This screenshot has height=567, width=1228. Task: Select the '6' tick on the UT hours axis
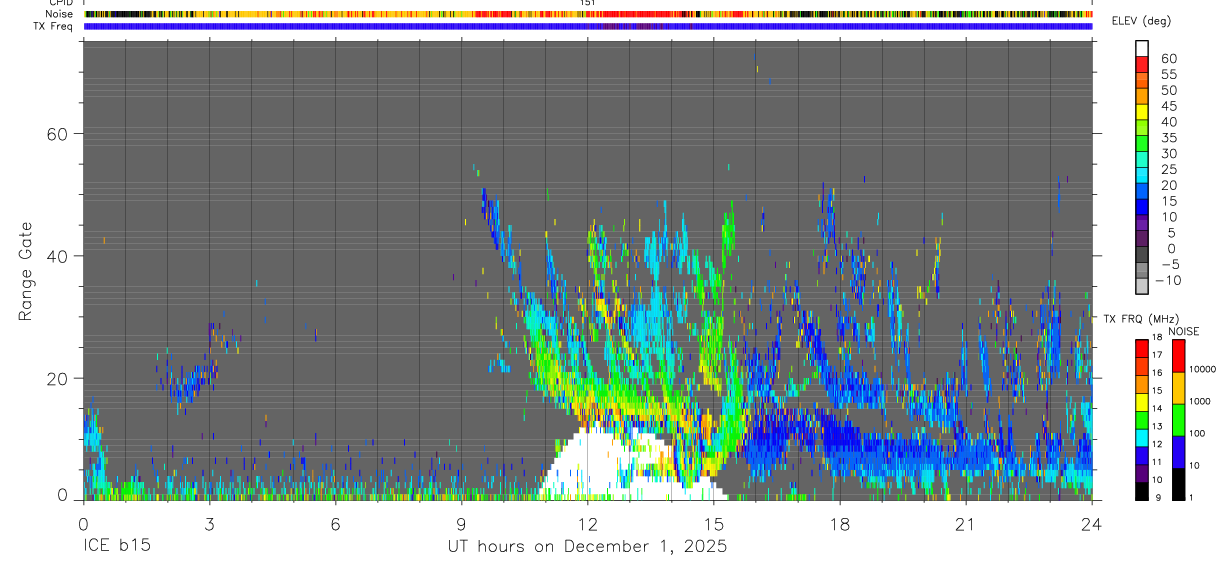[335, 524]
